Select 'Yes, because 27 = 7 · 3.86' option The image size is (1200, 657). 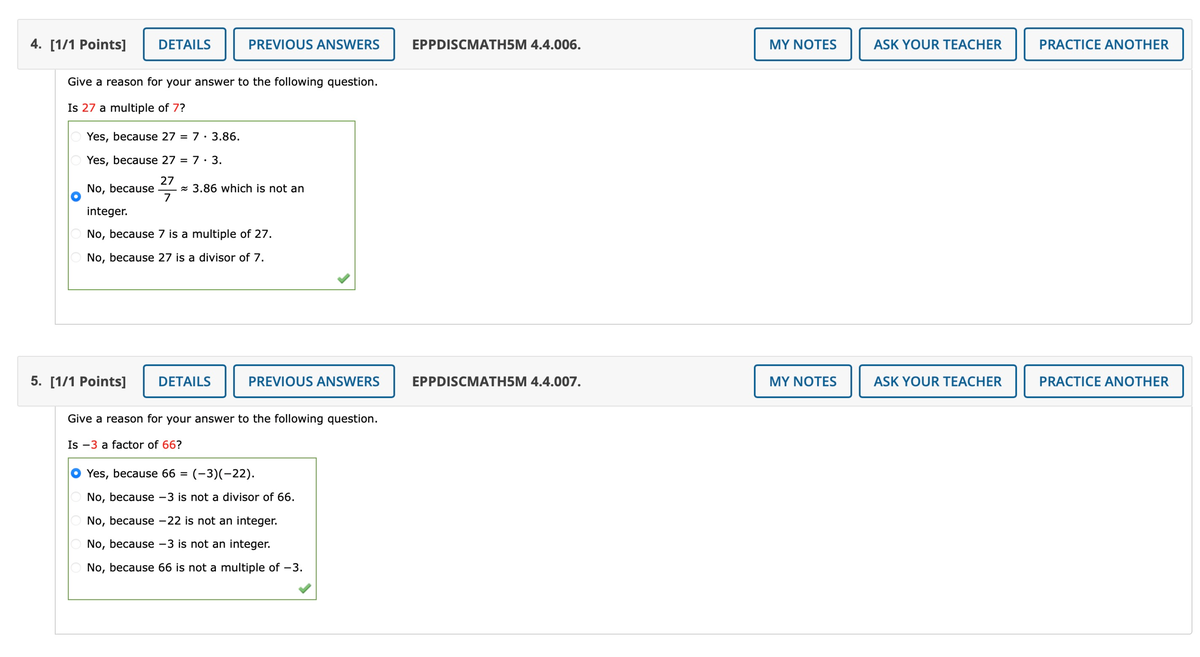[x=76, y=136]
